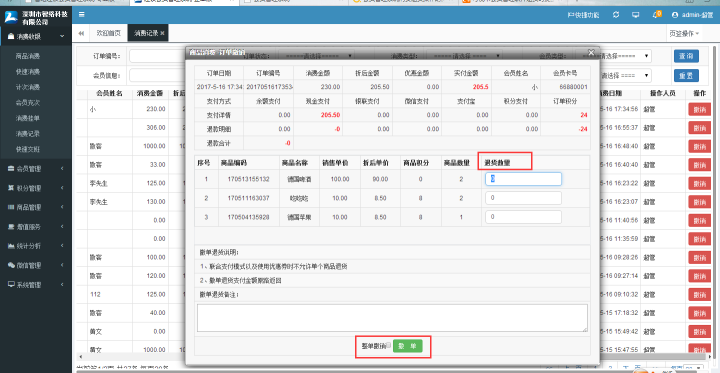Screen dimensions: 720x373
Task: Click the refresh icon in top header
Action: (616, 15)
